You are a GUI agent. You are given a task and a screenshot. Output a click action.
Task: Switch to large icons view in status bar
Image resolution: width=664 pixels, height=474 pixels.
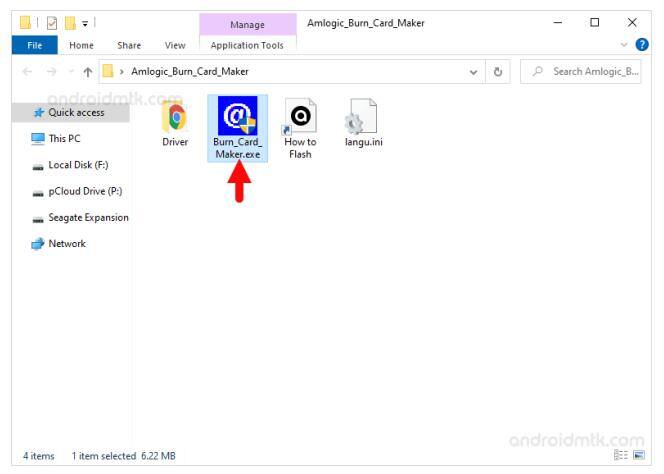tap(639, 456)
